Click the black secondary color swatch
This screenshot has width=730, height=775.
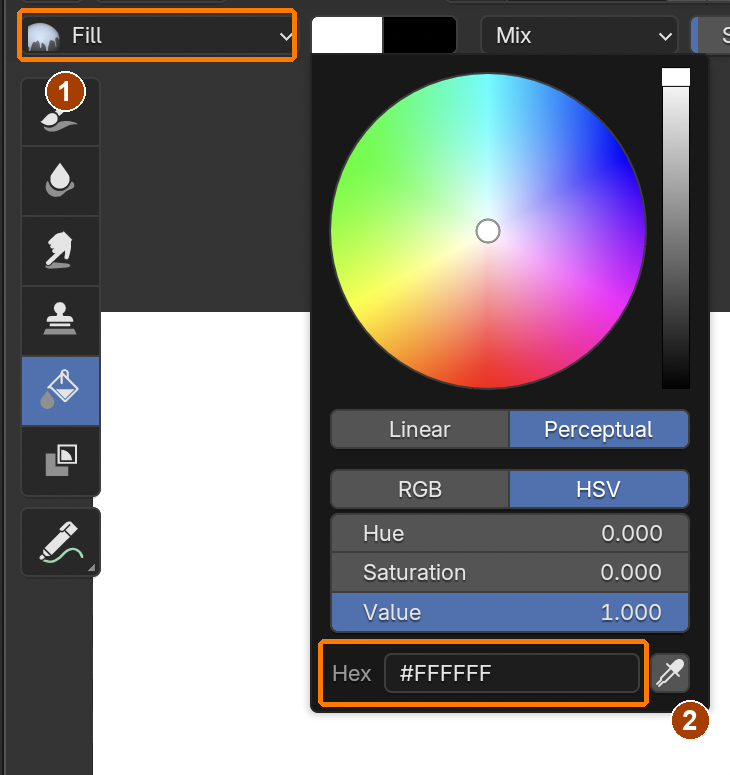click(419, 35)
